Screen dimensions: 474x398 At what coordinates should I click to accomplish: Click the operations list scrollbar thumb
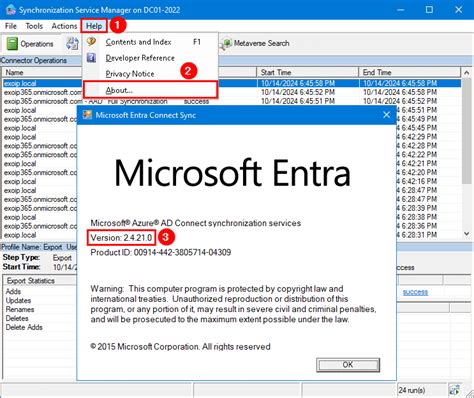[x=466, y=131]
